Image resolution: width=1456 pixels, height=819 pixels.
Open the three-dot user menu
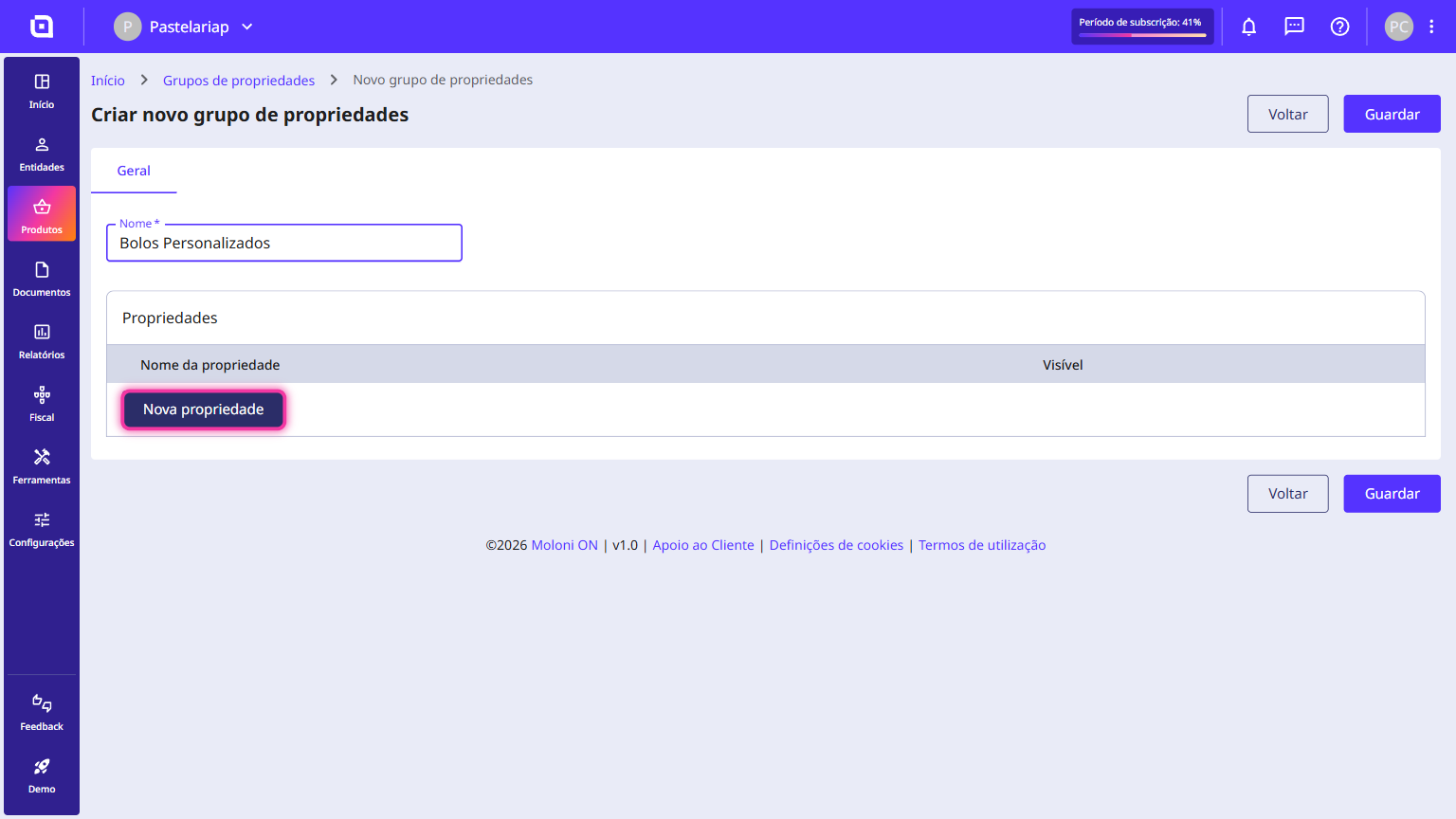tap(1431, 27)
